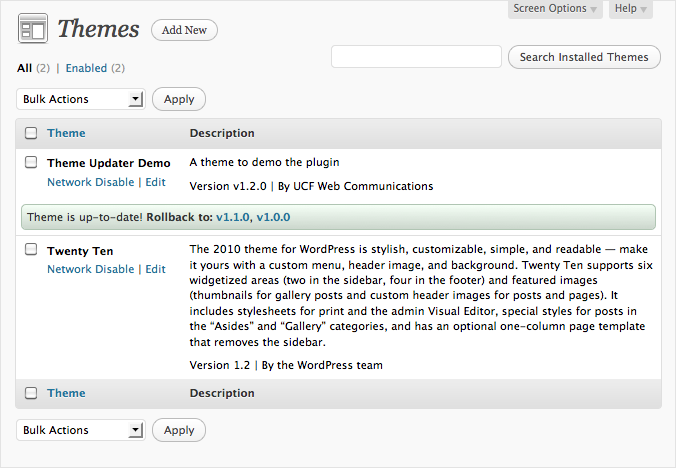Image resolution: width=676 pixels, height=468 pixels.
Task: Select the All themes filter
Action: [25, 68]
